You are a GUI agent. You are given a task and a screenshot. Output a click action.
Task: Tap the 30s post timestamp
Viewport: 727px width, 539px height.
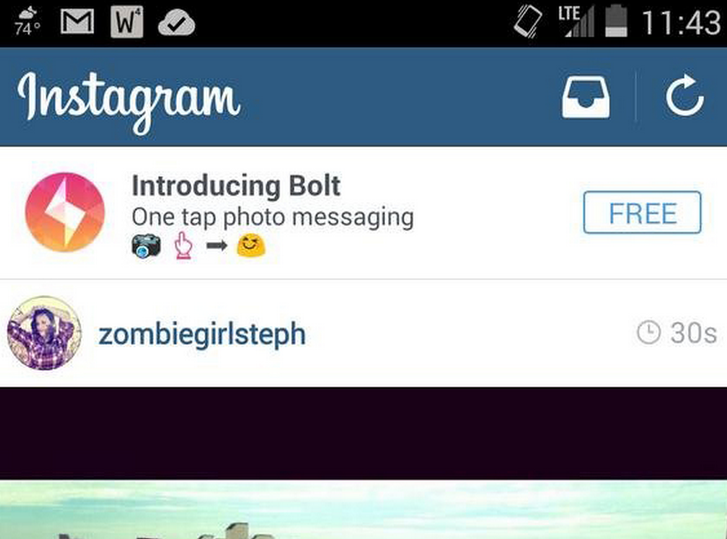(x=694, y=333)
